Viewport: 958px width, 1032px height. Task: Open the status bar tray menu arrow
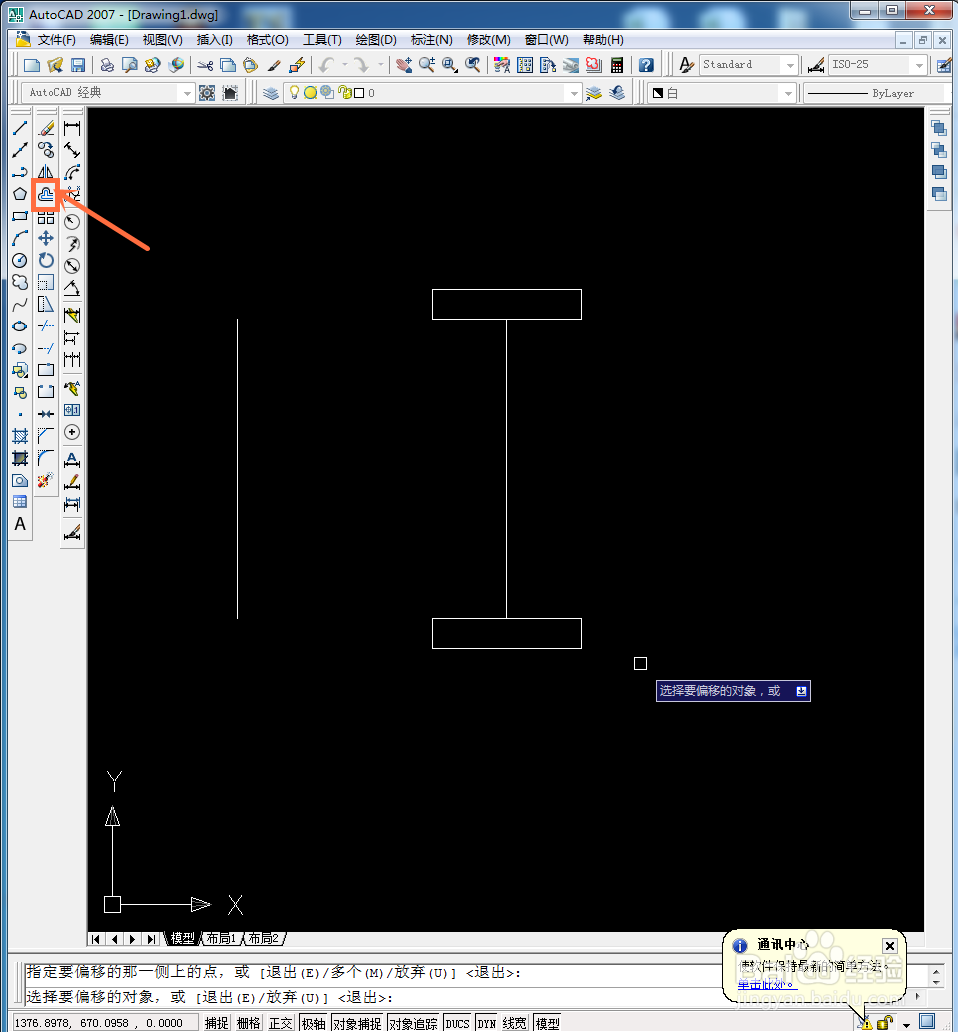[x=906, y=1025]
